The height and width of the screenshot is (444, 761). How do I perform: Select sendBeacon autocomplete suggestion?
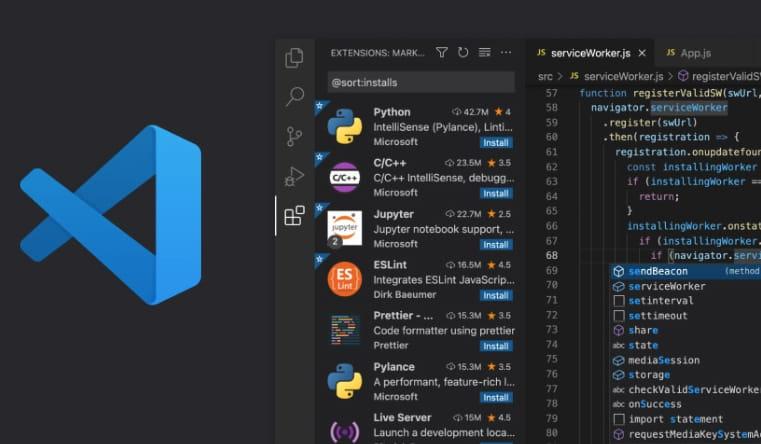685,271
